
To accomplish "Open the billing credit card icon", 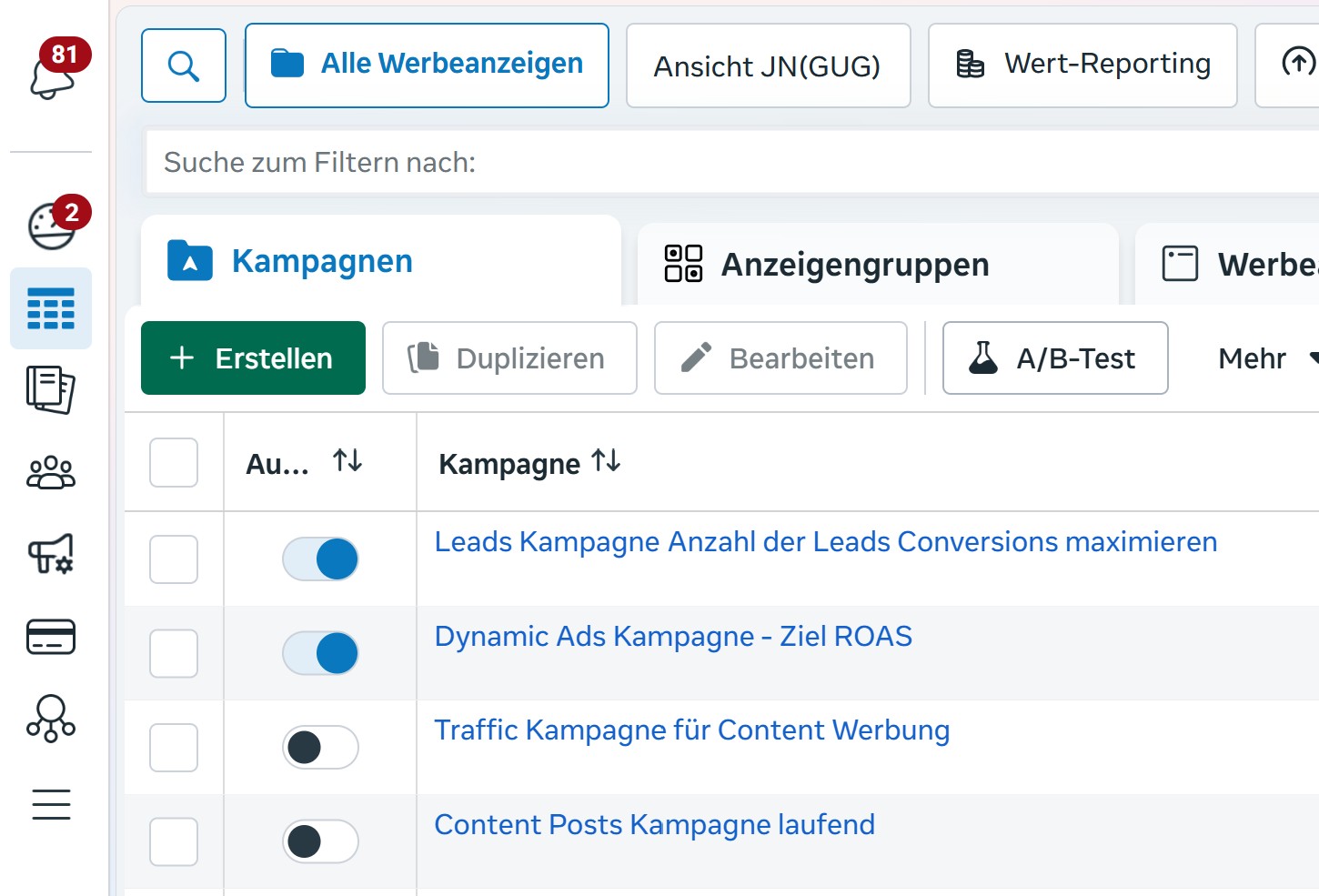I will pyautogui.click(x=51, y=637).
